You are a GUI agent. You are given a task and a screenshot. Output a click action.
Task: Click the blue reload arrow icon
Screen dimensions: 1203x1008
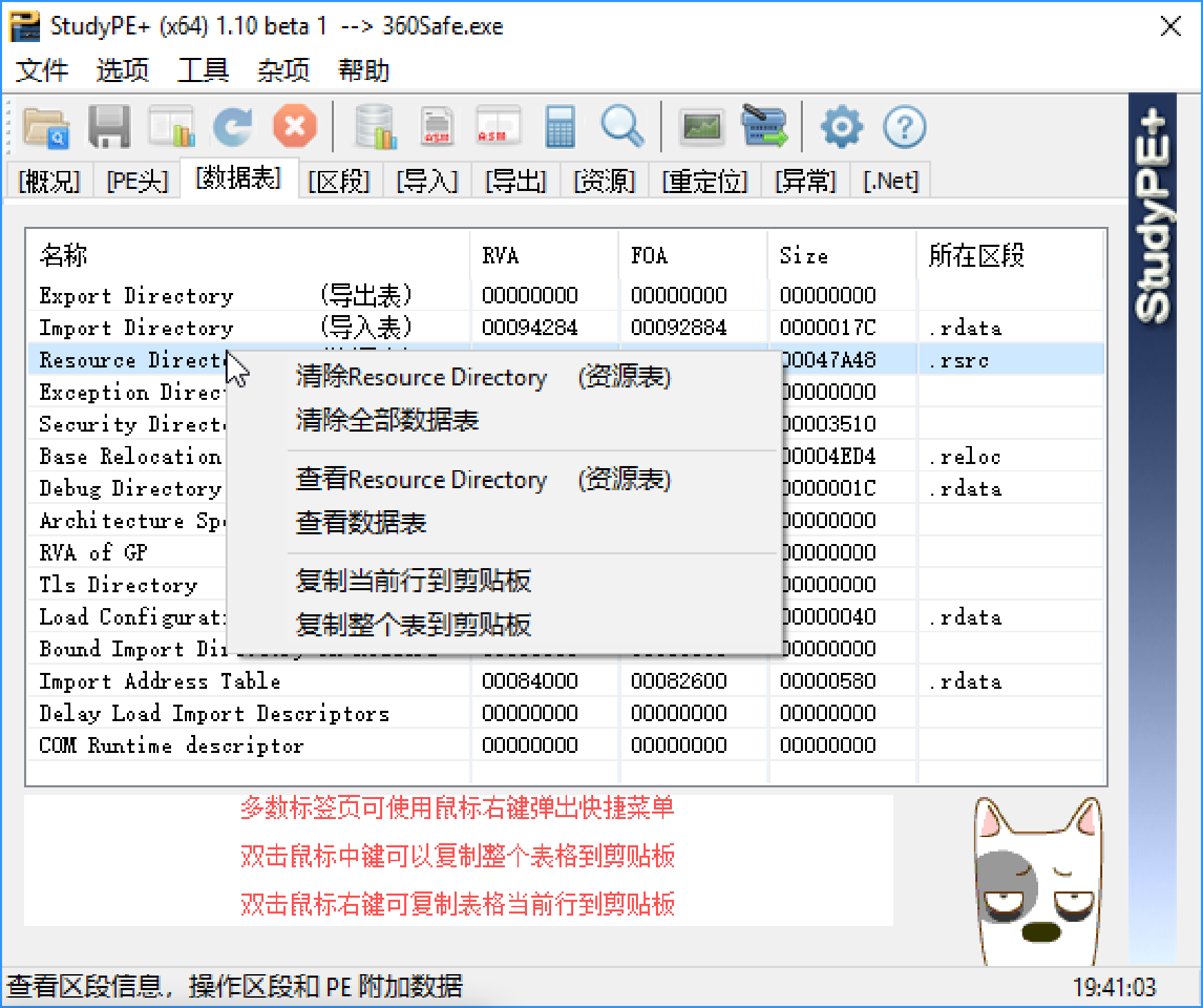click(232, 127)
